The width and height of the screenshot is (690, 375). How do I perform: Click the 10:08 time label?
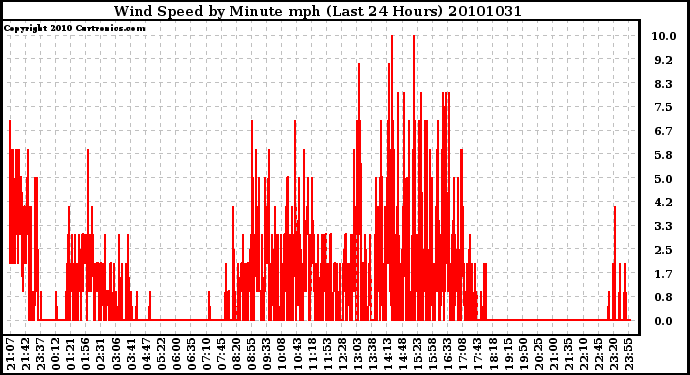click(x=281, y=355)
